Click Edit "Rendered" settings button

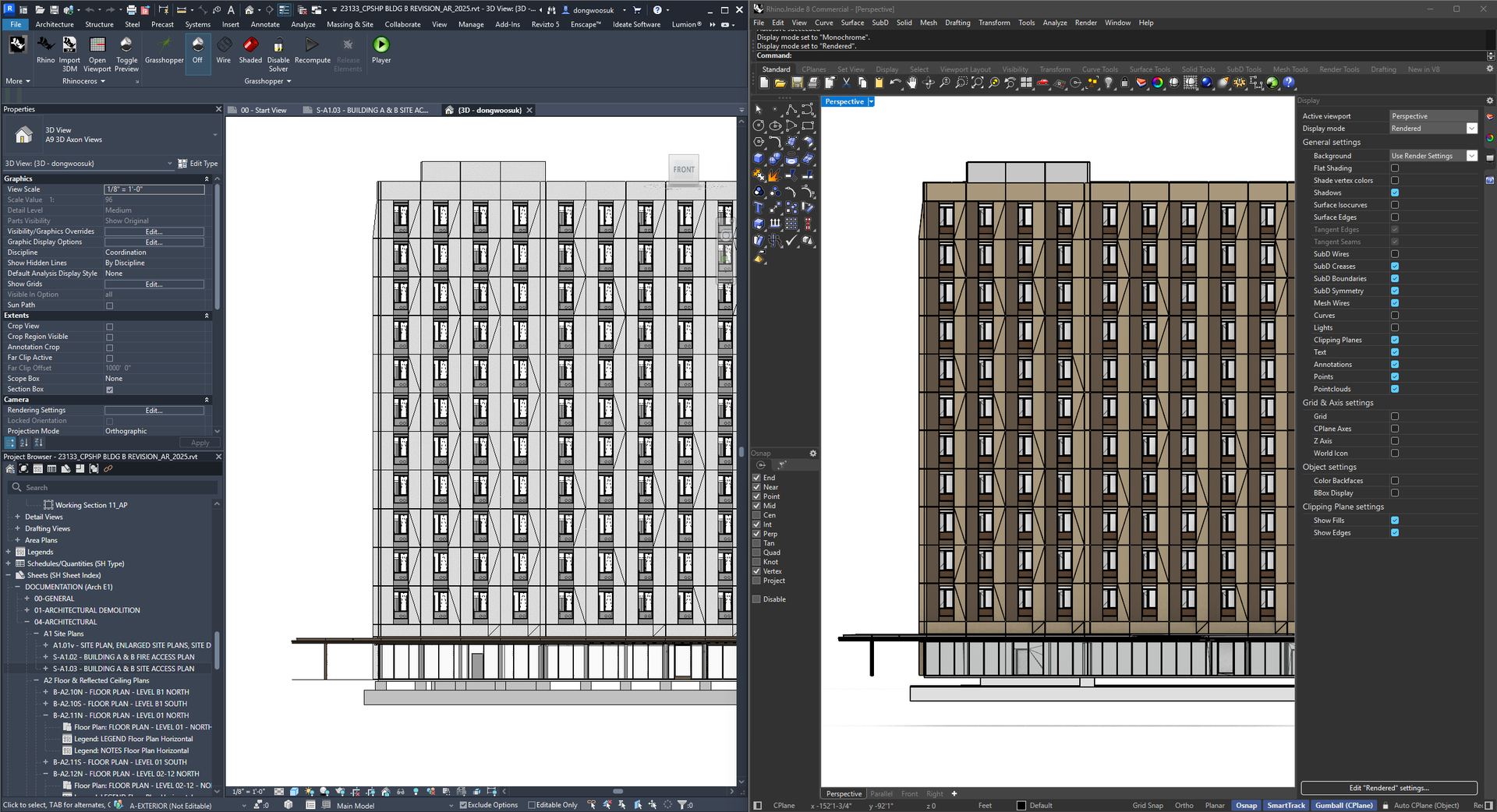tap(1389, 788)
